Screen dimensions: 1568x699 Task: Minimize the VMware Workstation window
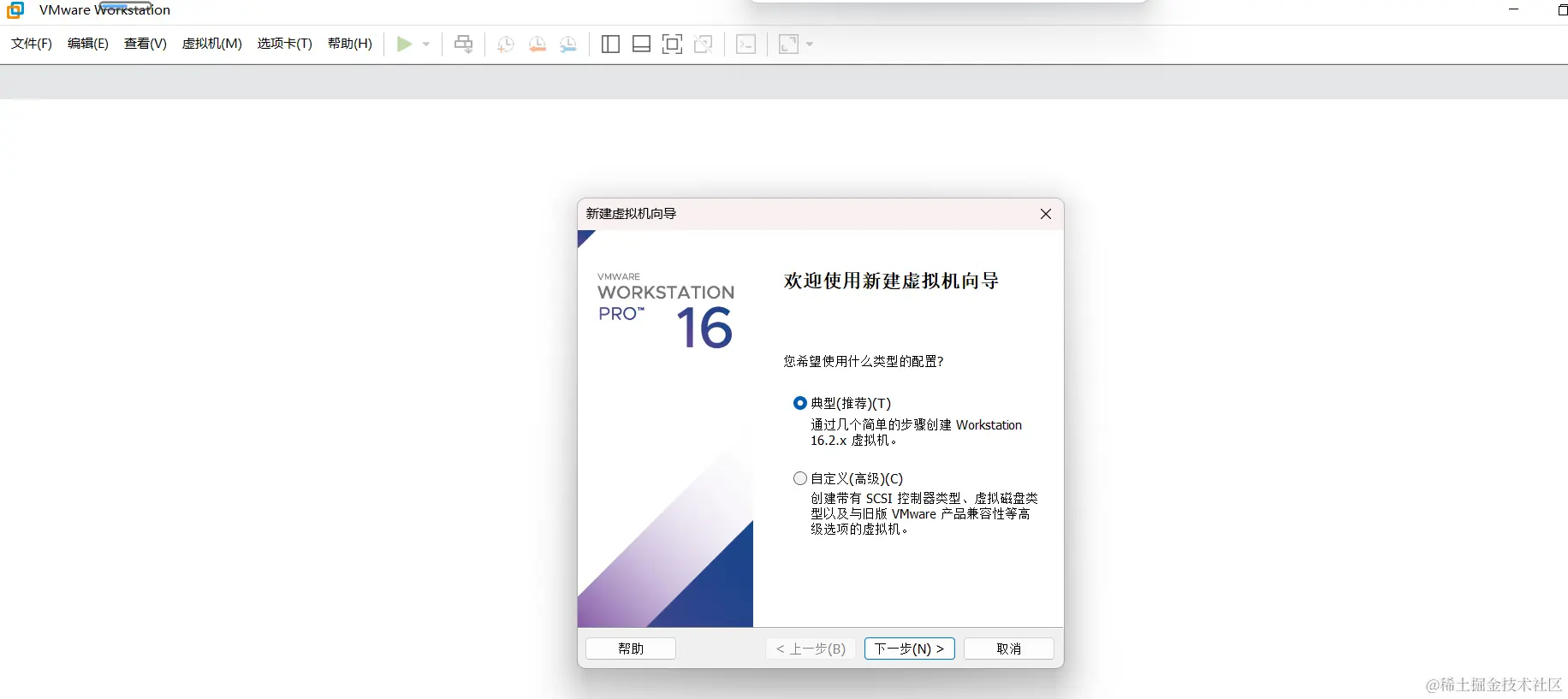[1513, 9]
